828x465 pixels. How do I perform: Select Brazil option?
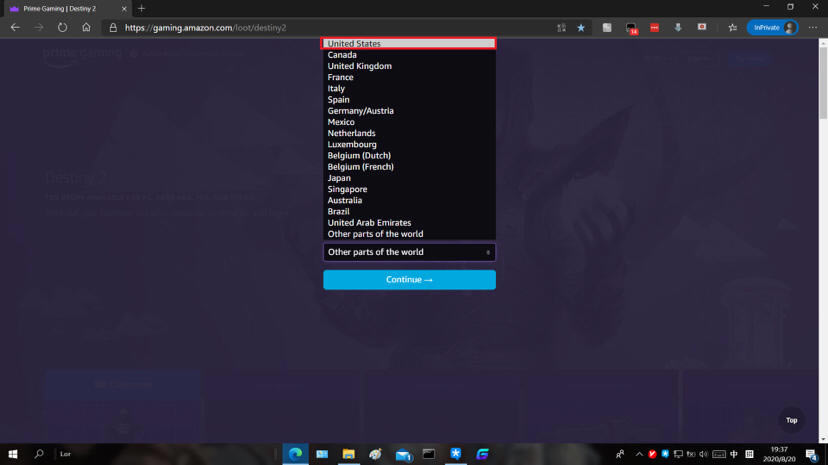(x=409, y=211)
